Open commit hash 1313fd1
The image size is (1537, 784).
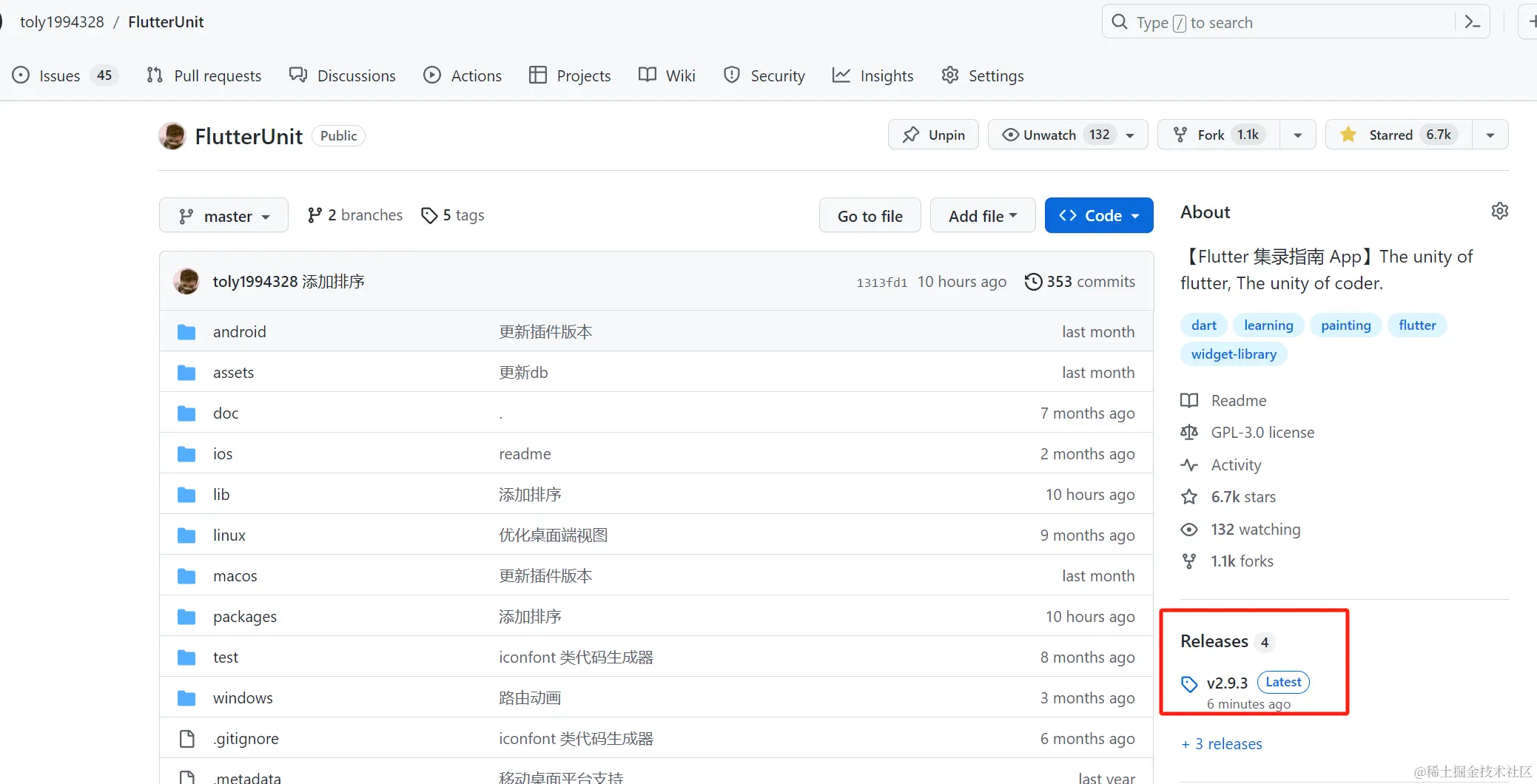(x=881, y=283)
